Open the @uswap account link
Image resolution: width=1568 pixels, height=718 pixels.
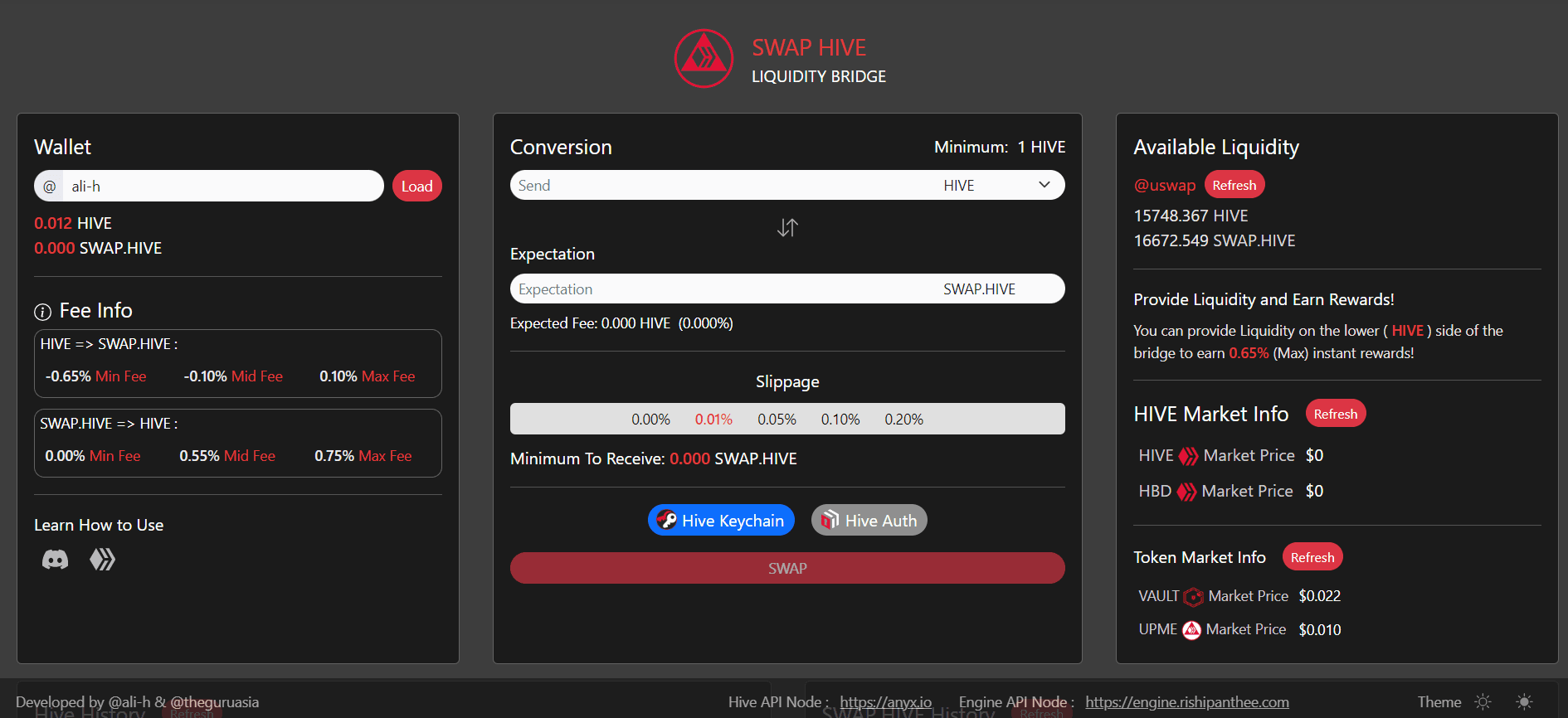[x=1165, y=186]
